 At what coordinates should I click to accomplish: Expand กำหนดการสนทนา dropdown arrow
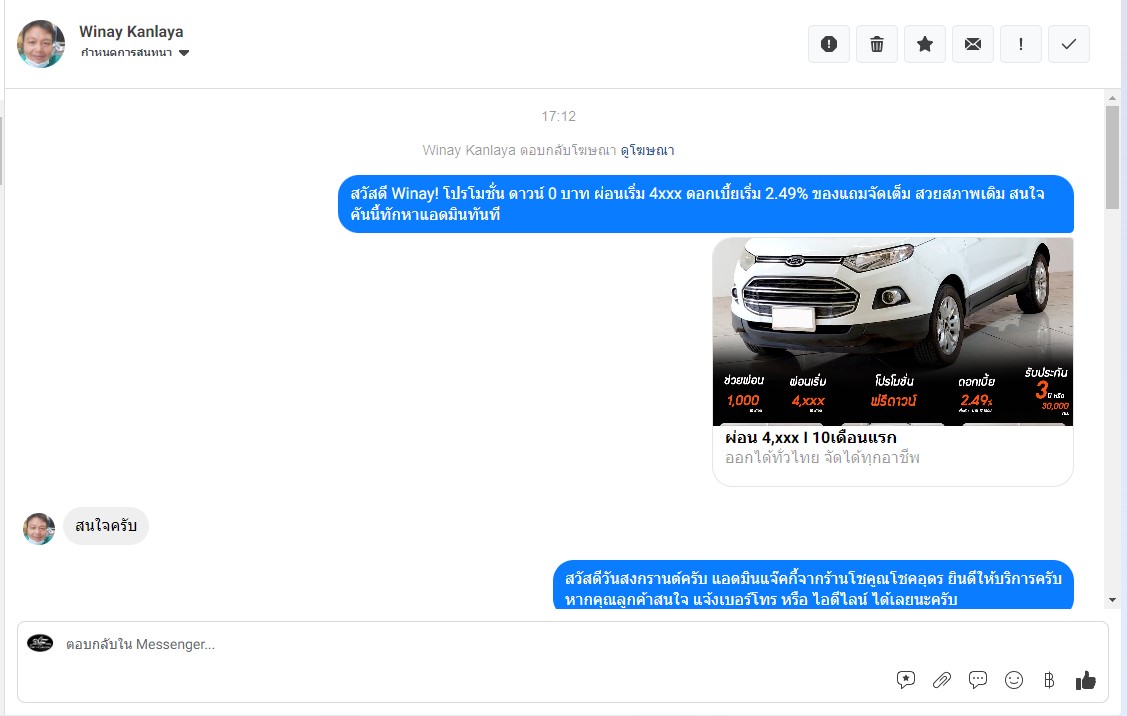pyautogui.click(x=184, y=52)
